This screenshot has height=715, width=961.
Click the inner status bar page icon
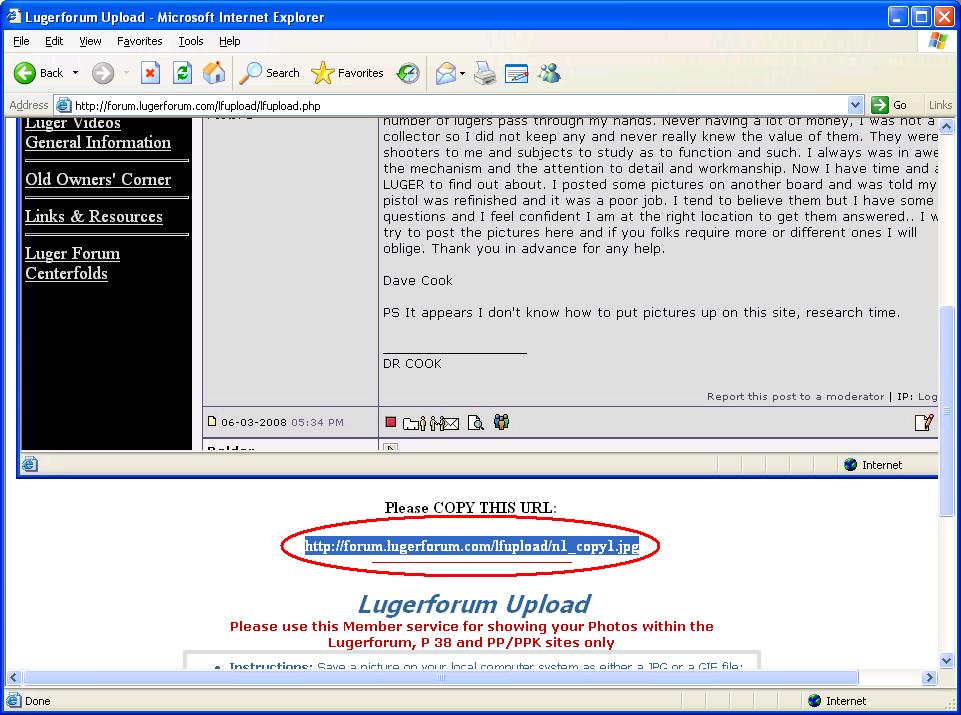click(29, 464)
